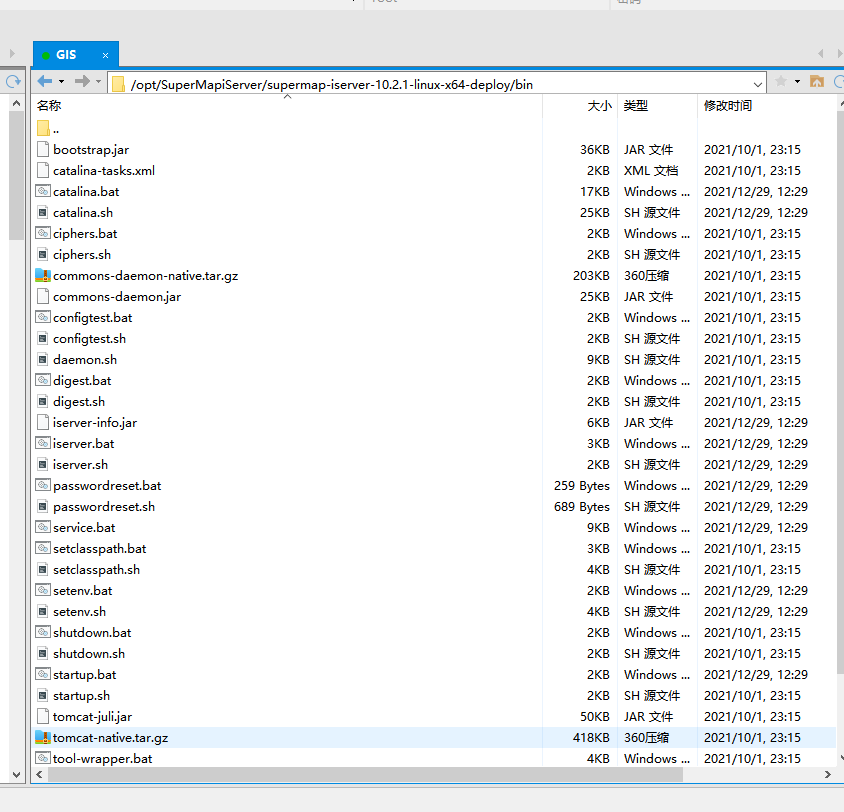Sort by 大小 column header
This screenshot has height=812, width=844.
pos(599,105)
